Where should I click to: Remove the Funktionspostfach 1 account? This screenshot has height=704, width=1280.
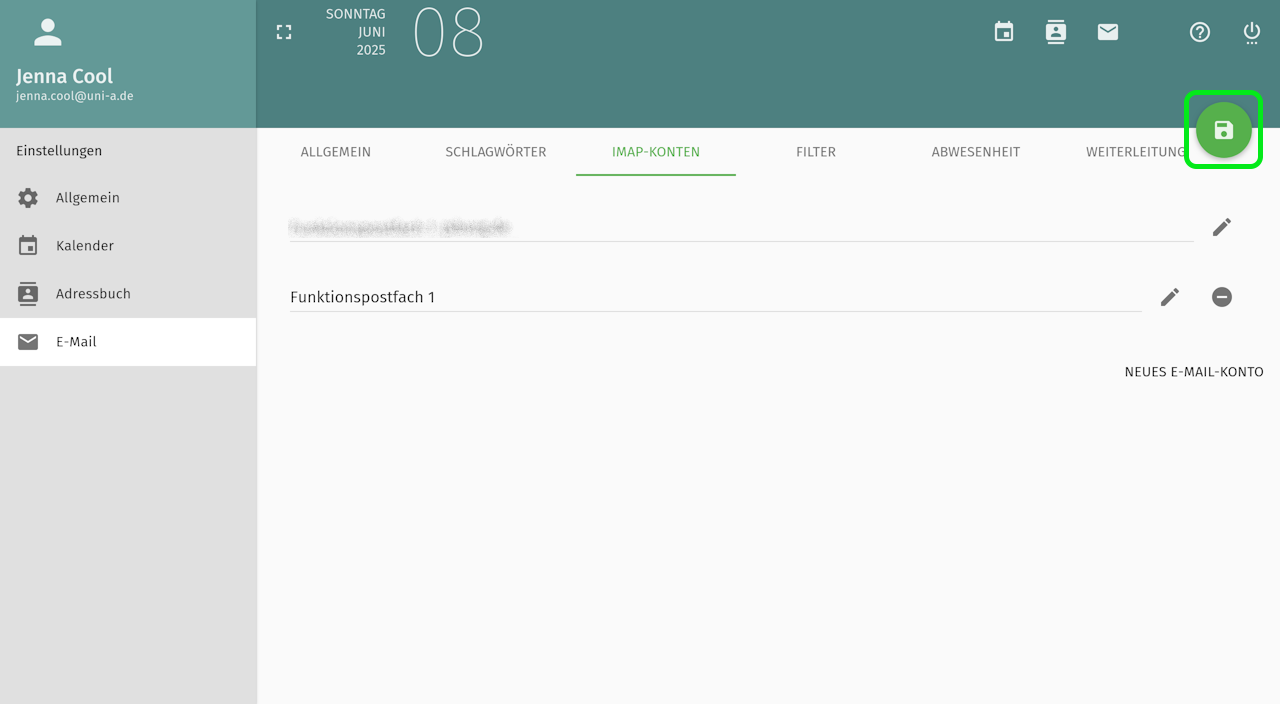tap(1222, 297)
